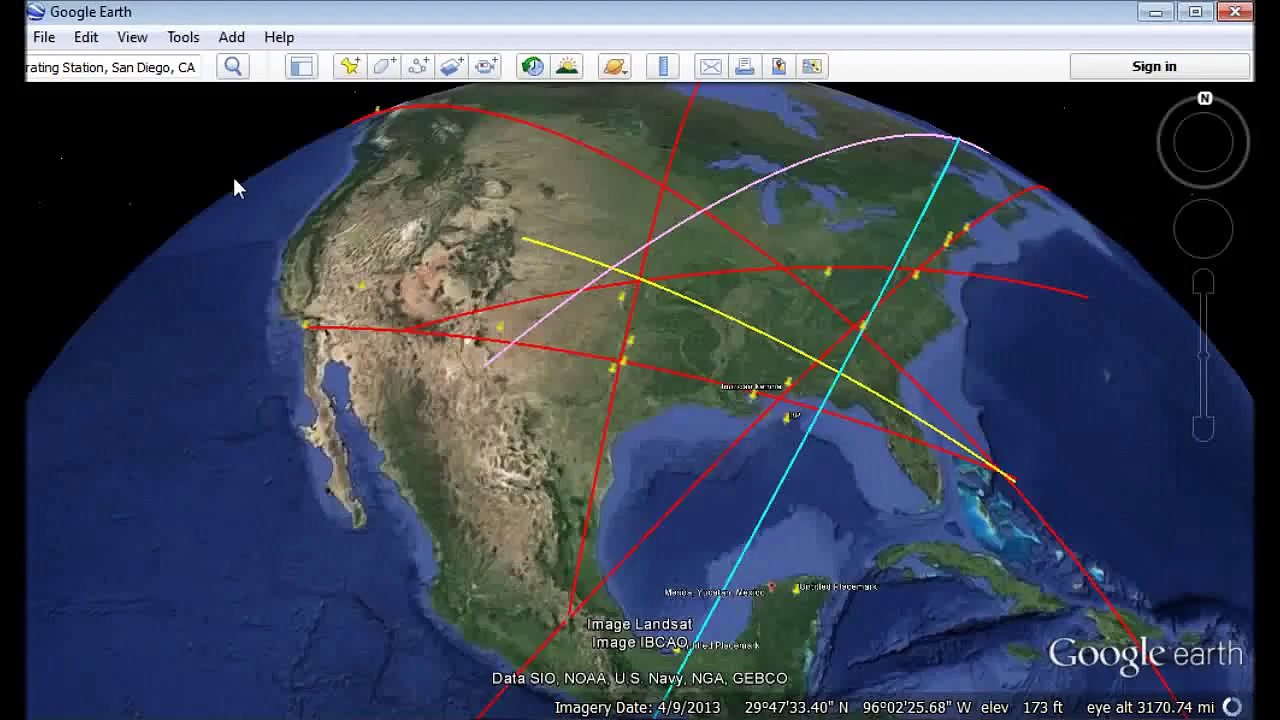Click the Google Earth app icon in title bar
The height and width of the screenshot is (720, 1280).
(x=36, y=12)
